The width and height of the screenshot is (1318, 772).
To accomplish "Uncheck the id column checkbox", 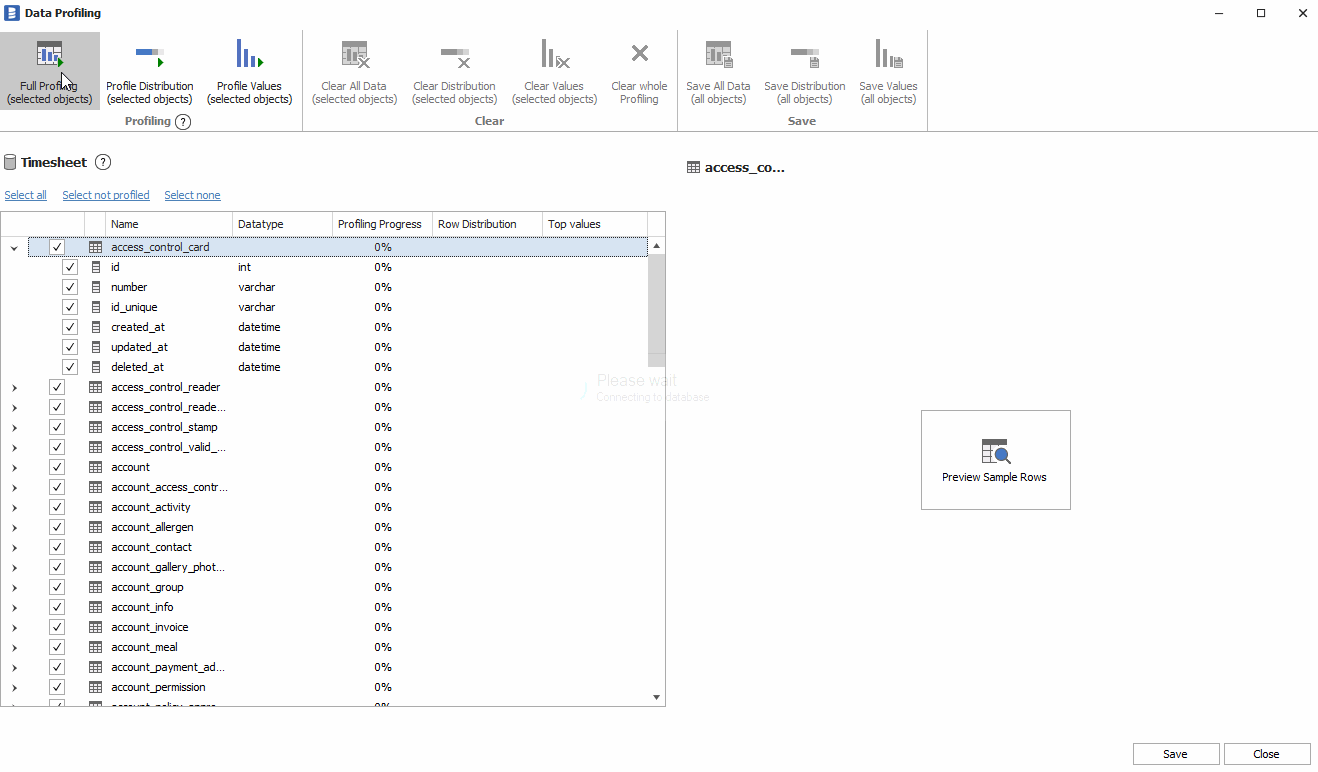I will (70, 267).
